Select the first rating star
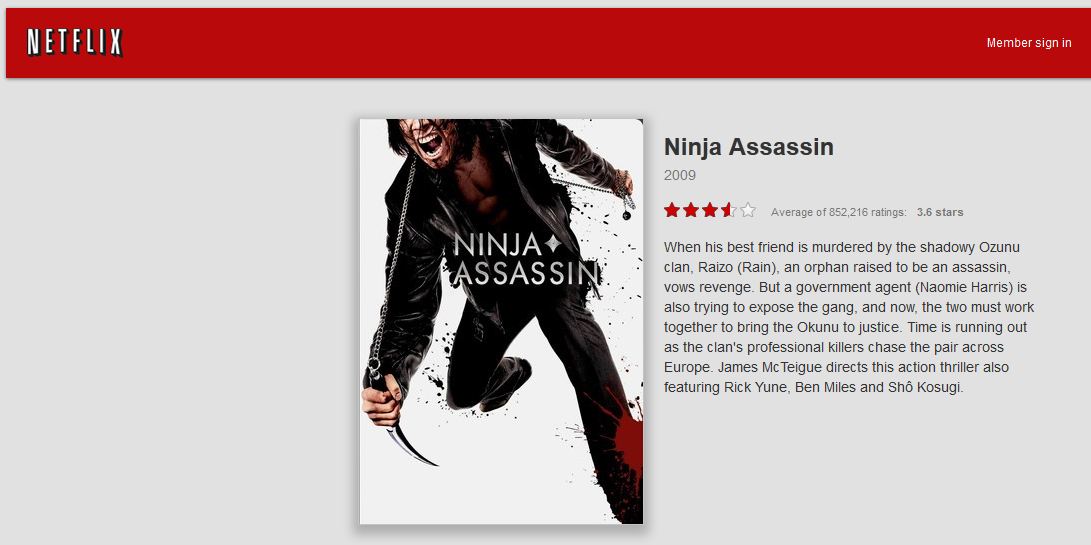This screenshot has width=1091, height=545. [671, 210]
